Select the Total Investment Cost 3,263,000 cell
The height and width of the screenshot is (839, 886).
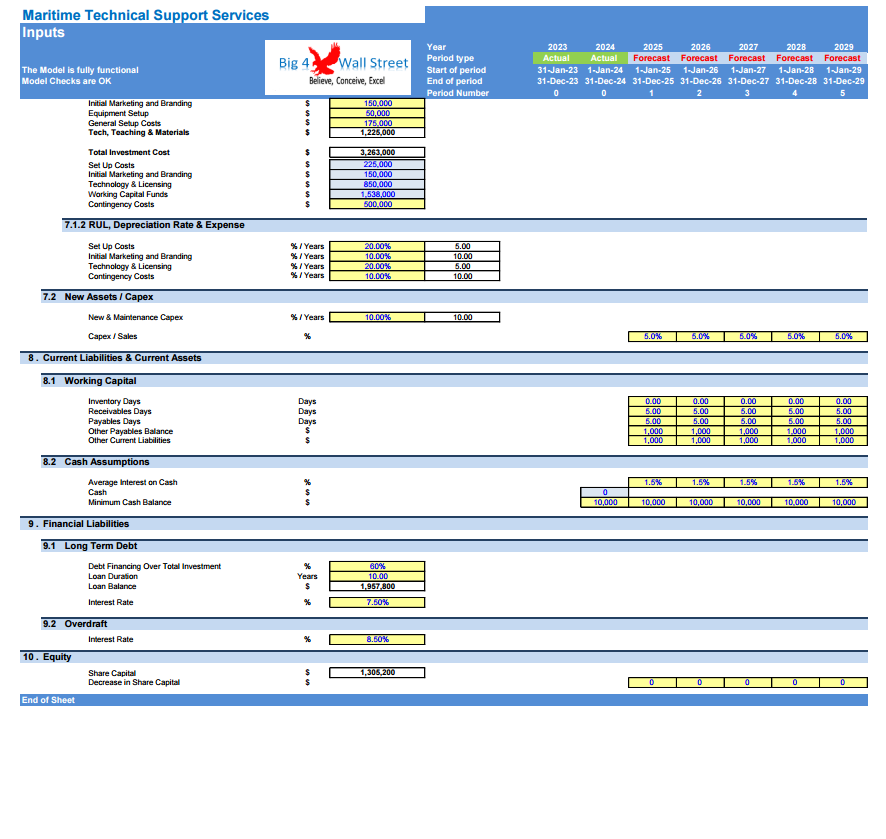click(x=377, y=152)
